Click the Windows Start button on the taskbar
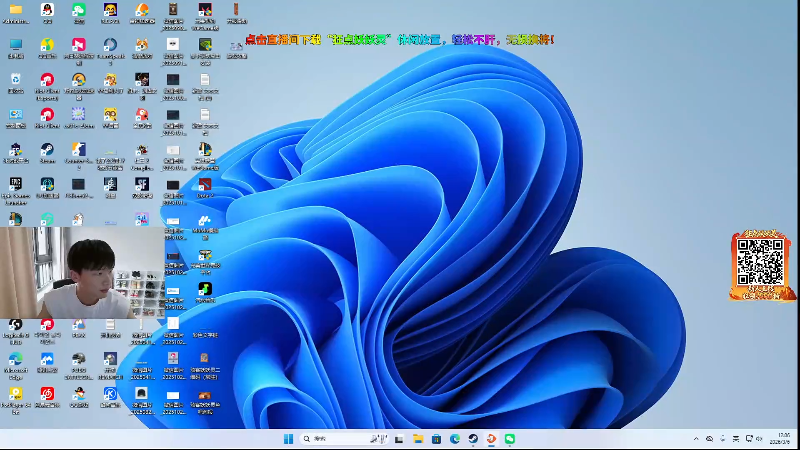The image size is (800, 450). (x=288, y=439)
